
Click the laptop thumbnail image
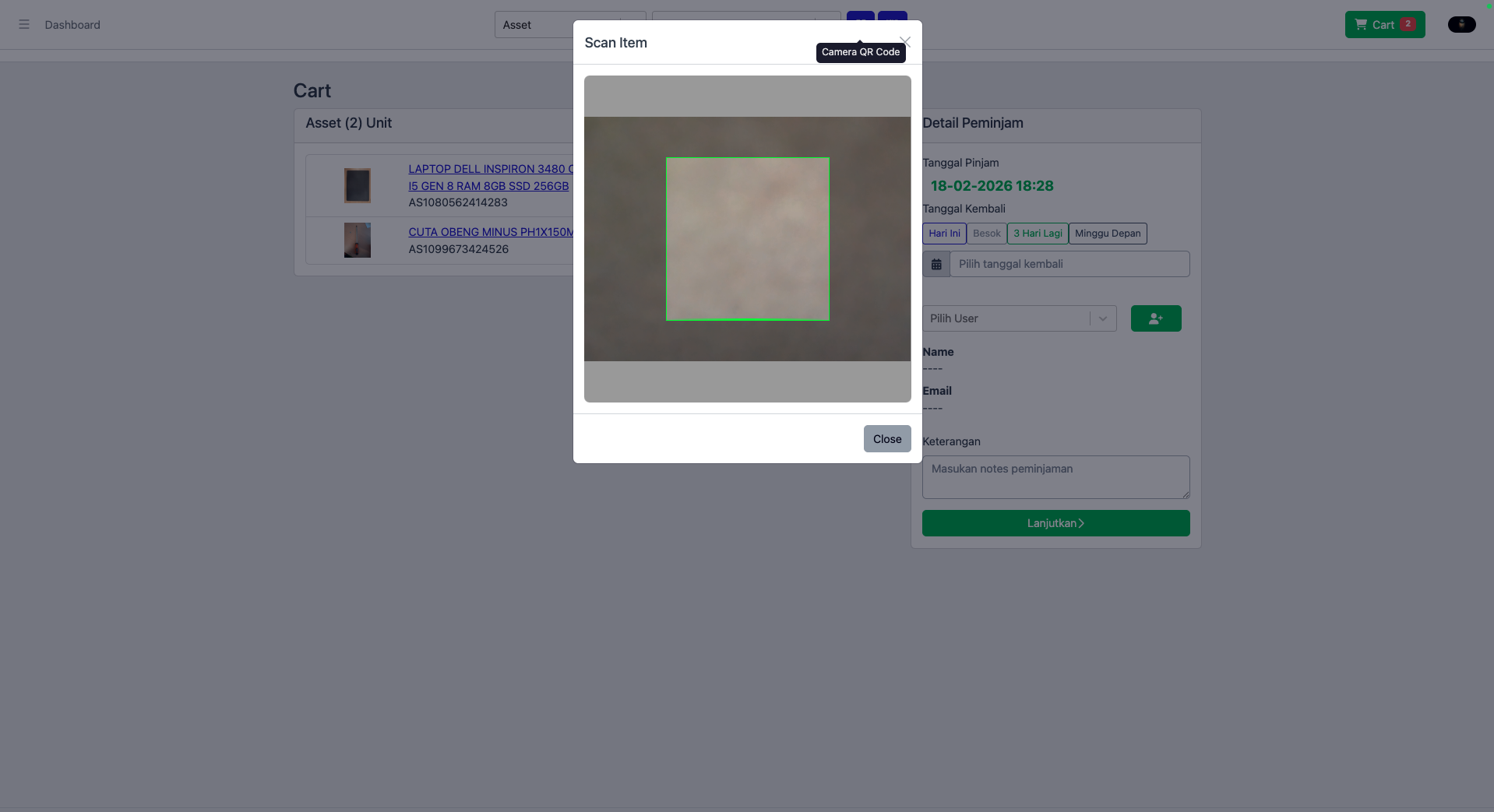click(358, 185)
